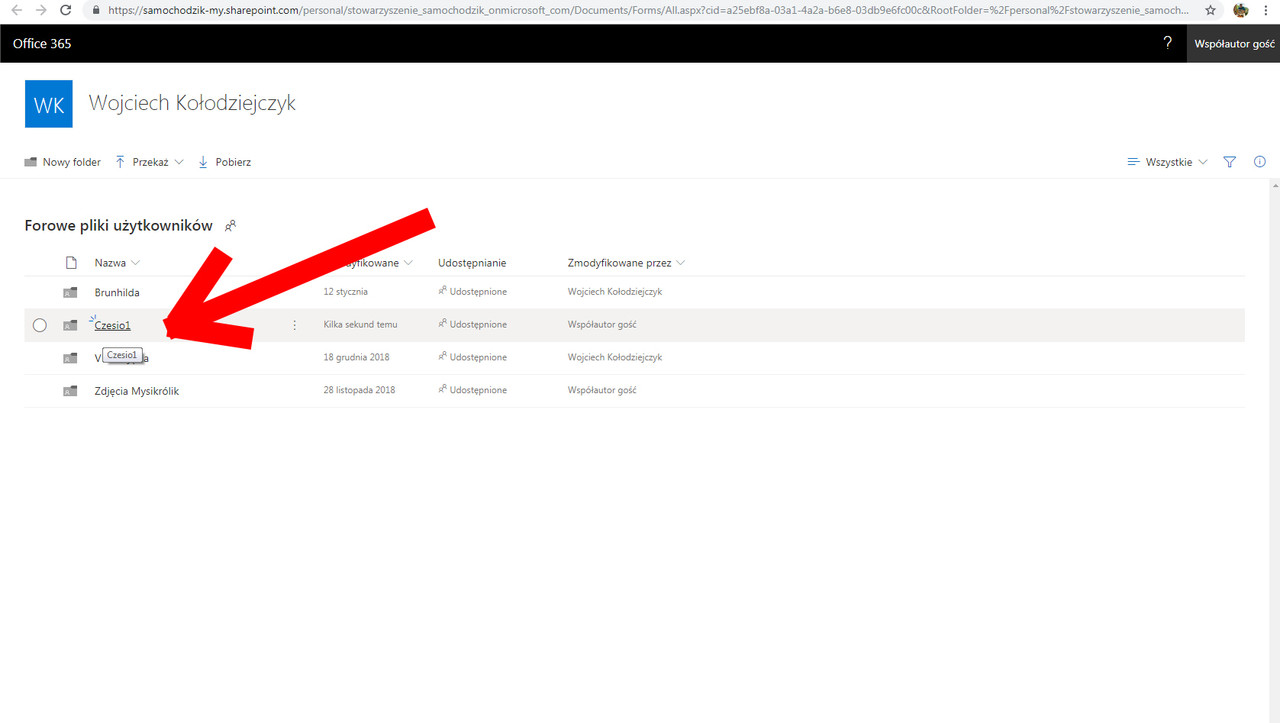The height and width of the screenshot is (723, 1280).
Task: Click the view options list icon
Action: (x=1133, y=161)
